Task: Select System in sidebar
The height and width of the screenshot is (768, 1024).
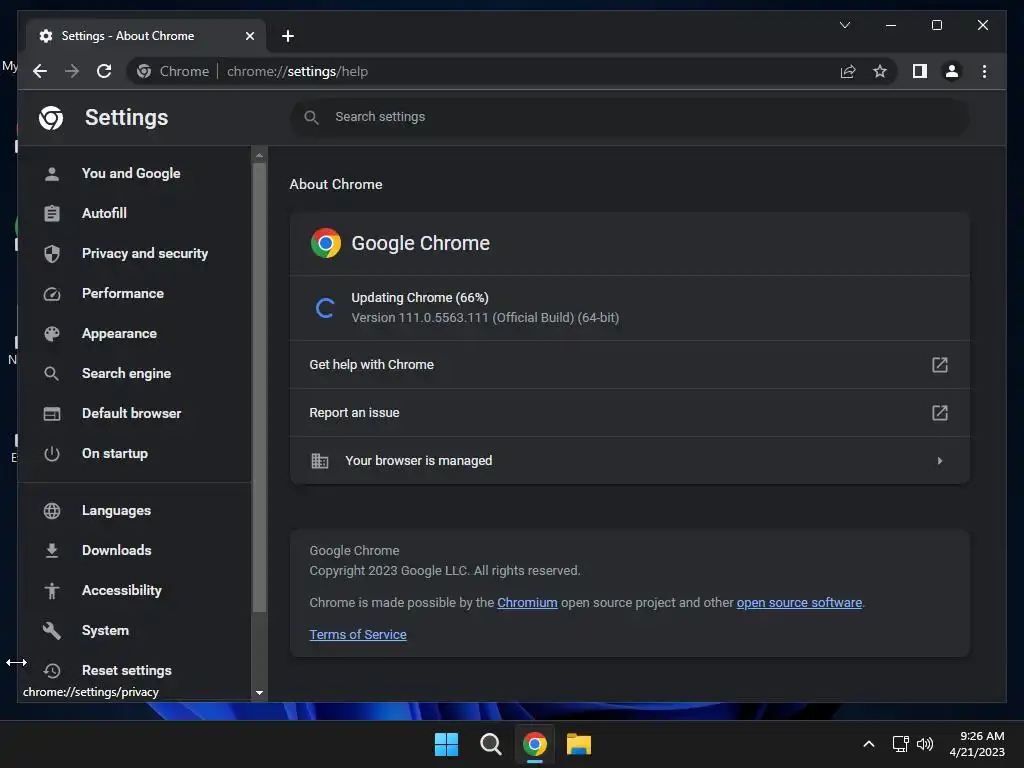Action: pos(106,630)
